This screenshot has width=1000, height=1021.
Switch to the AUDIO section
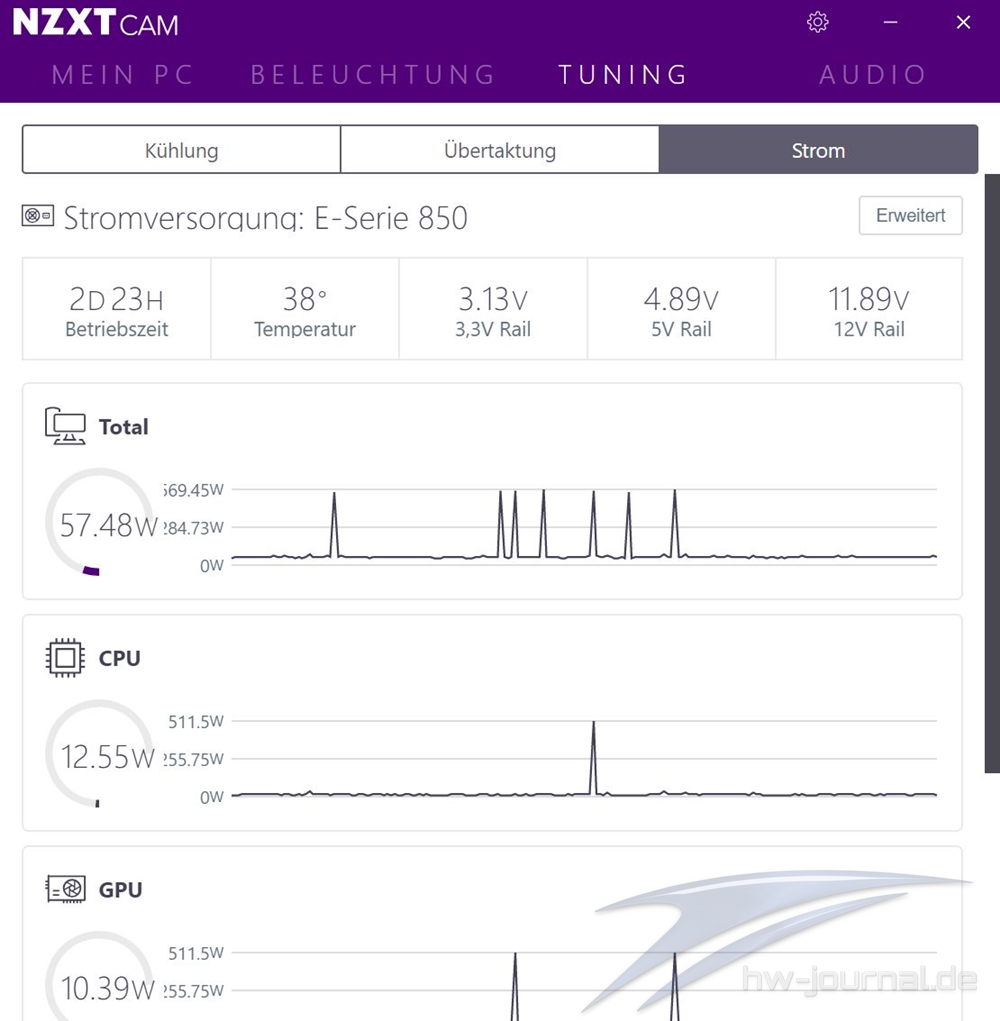point(873,75)
